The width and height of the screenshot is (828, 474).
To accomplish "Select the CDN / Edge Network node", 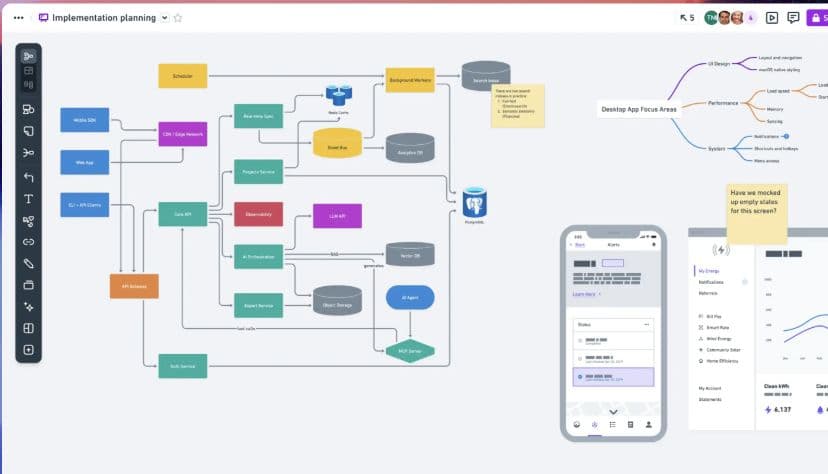I will 183,134.
